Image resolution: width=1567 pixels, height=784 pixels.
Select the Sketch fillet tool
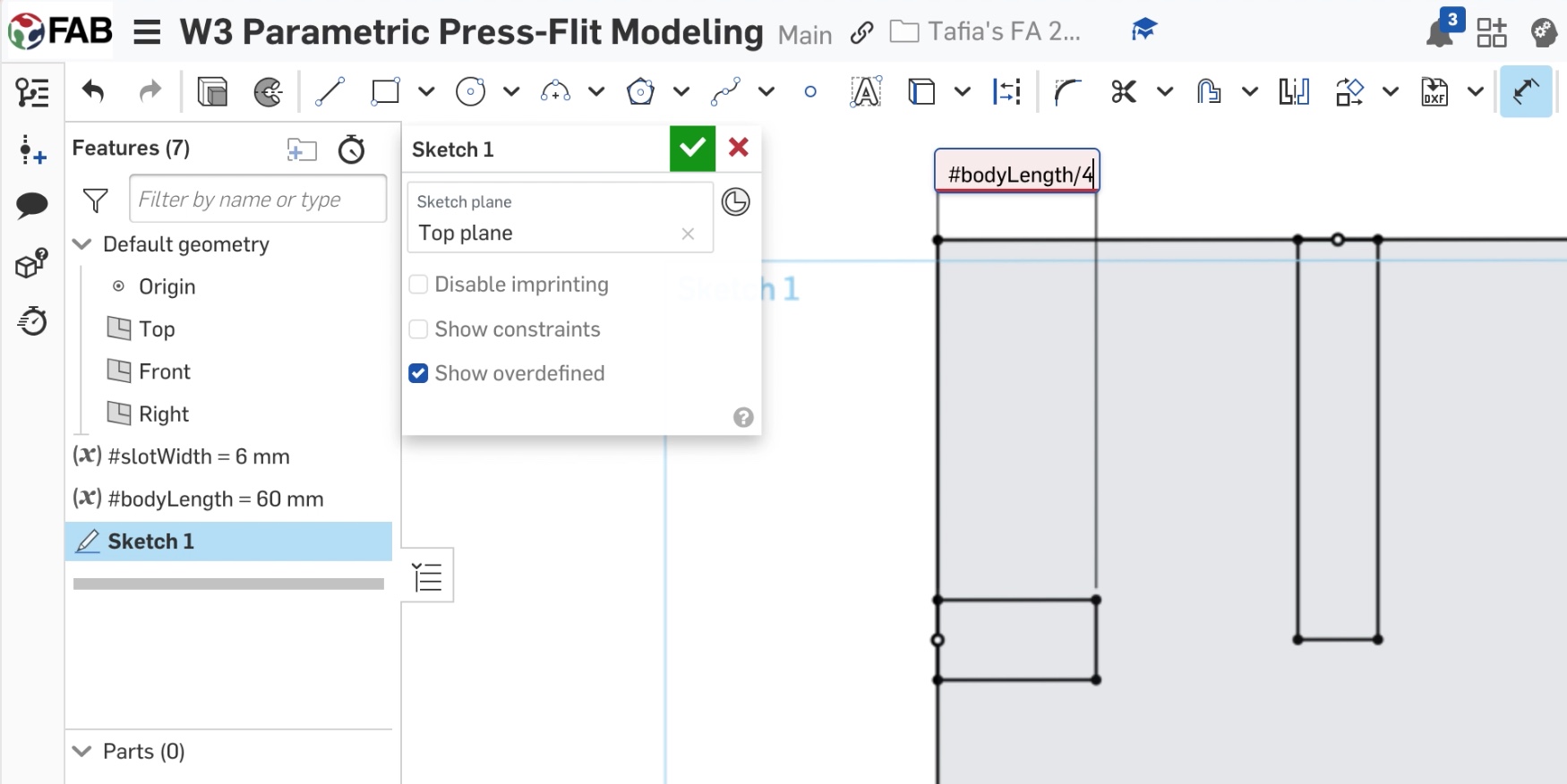pyautogui.click(x=1067, y=91)
